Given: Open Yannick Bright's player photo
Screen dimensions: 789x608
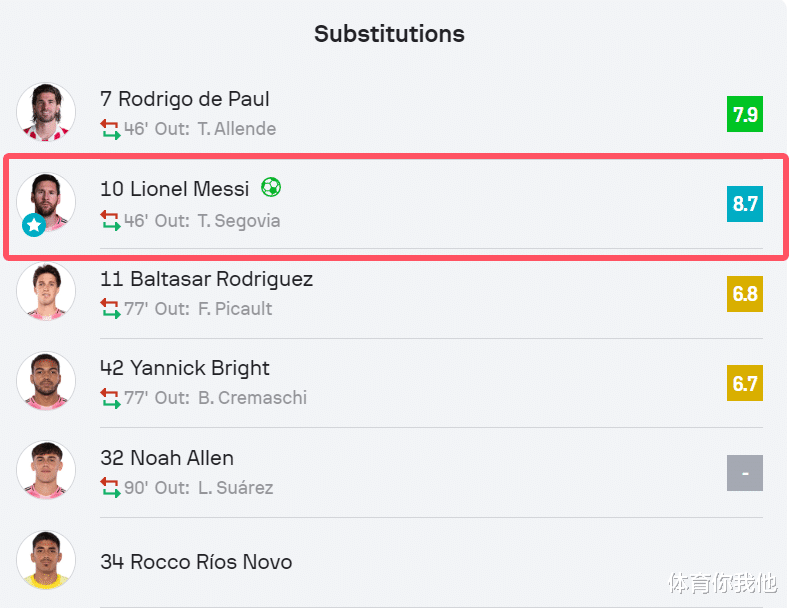Looking at the screenshot, I should pyautogui.click(x=46, y=381).
